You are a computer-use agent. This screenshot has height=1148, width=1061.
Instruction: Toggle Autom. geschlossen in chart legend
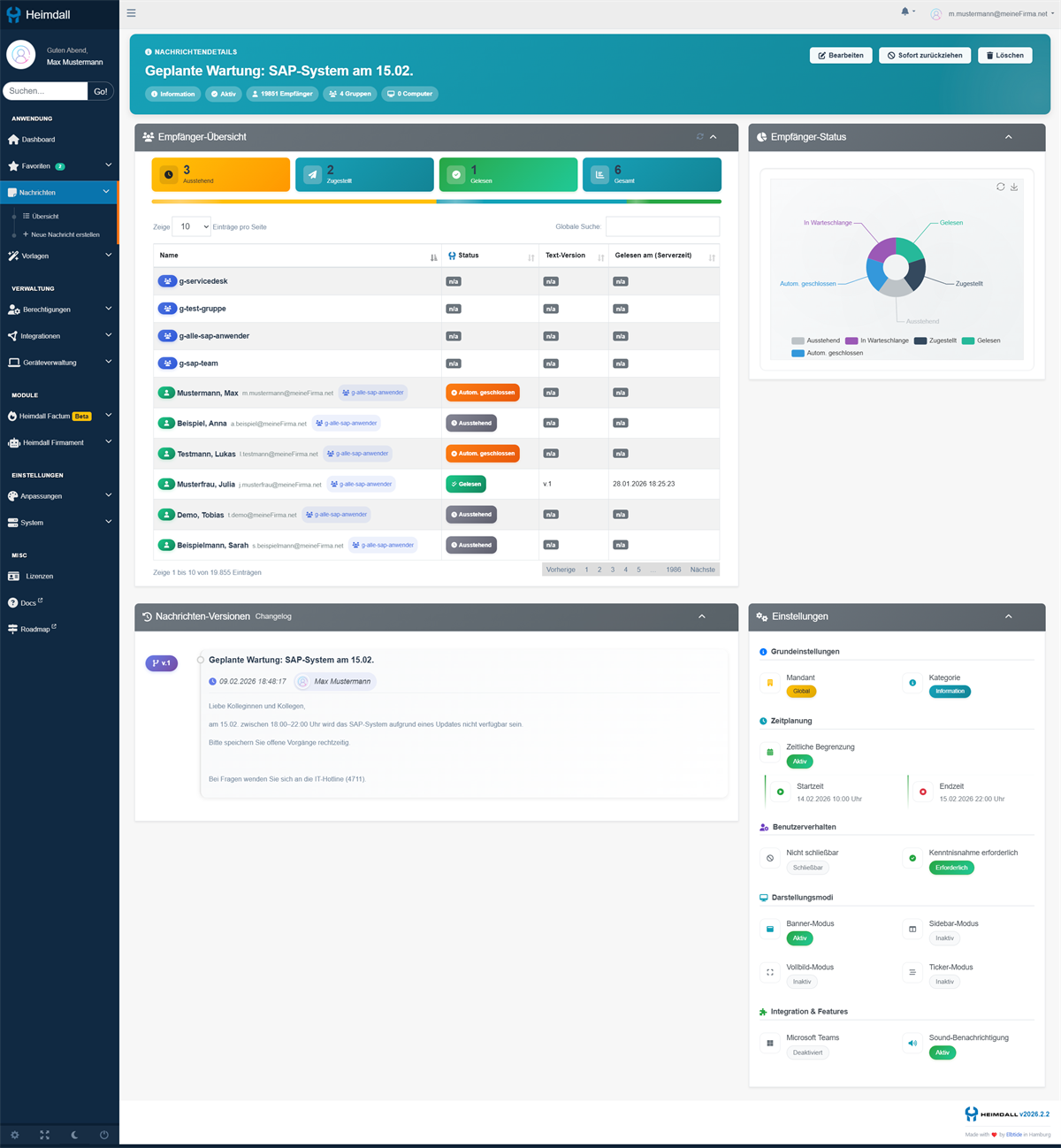[828, 353]
